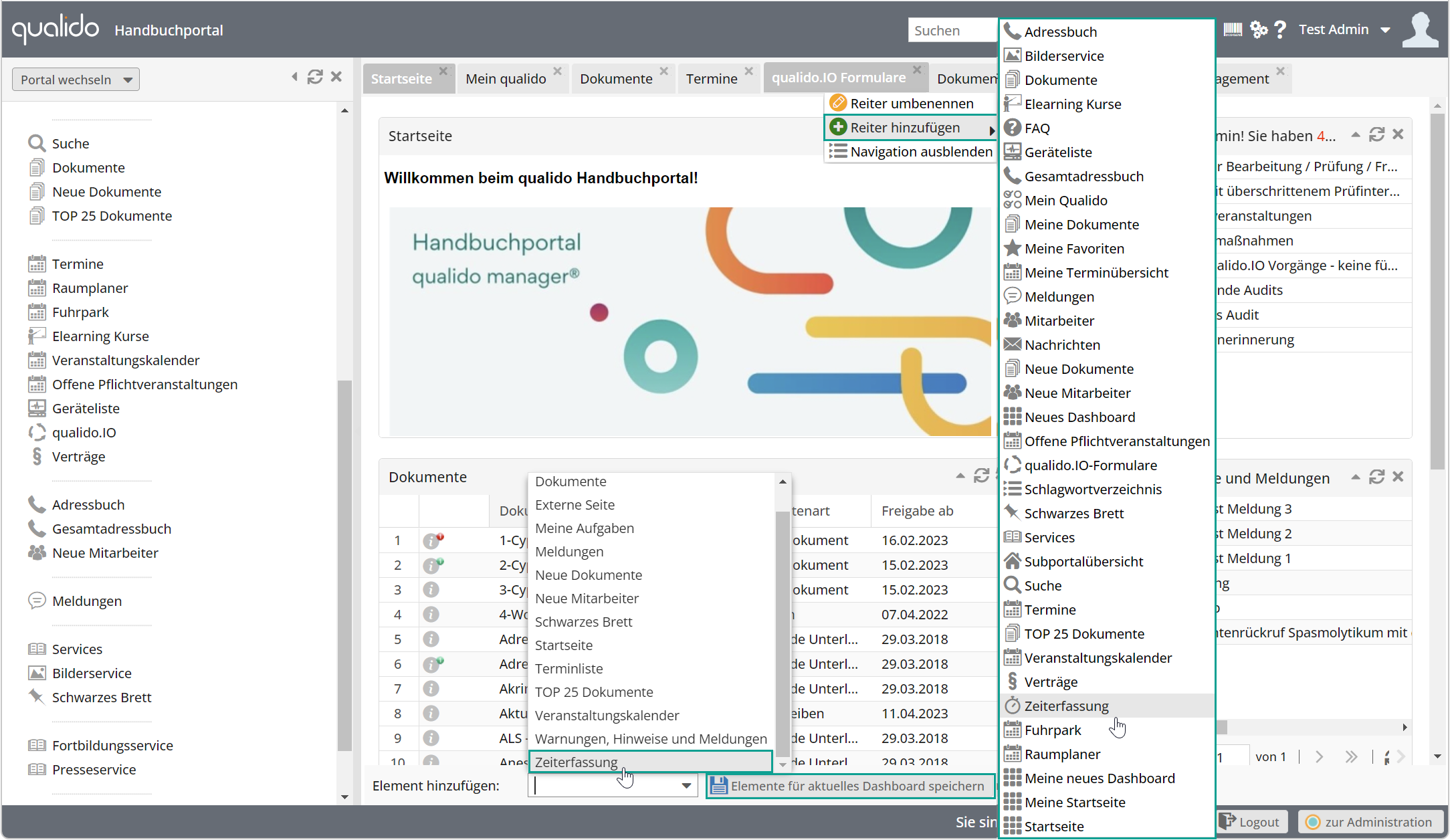Select Schlagwortverzeichnis in the tab submenu
Screen dimensions: 1450x840
click(1108, 489)
